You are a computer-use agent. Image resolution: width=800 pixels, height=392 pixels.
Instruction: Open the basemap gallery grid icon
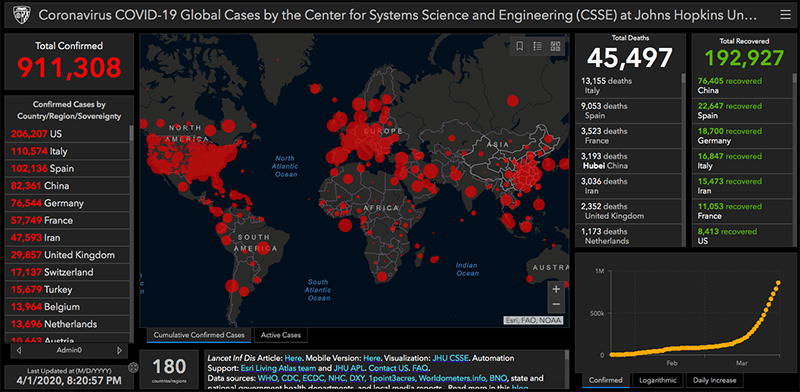coord(556,46)
